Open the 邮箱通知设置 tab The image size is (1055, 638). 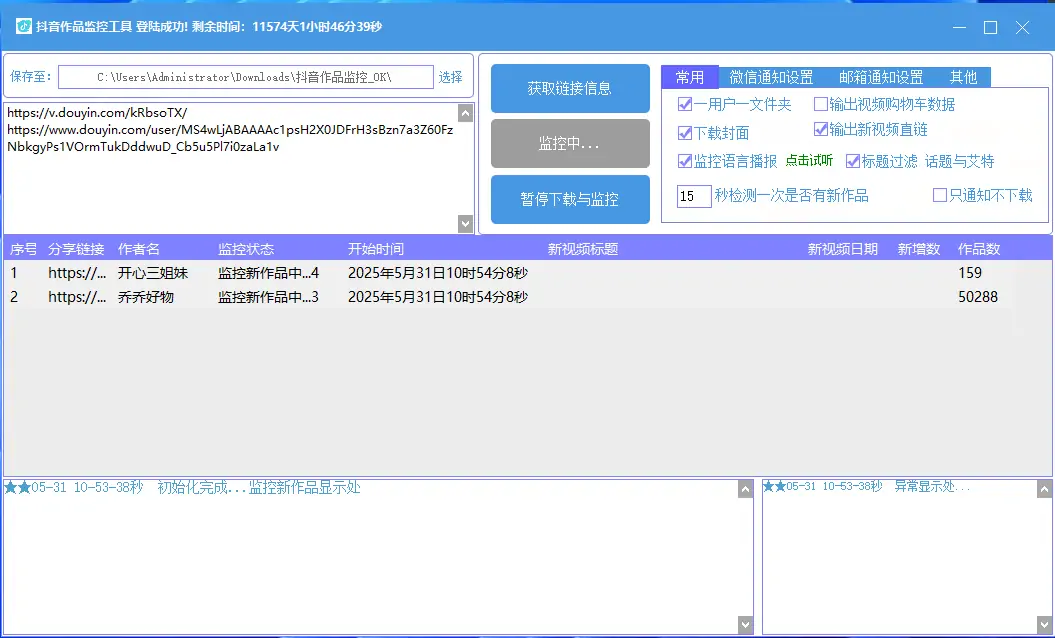point(881,77)
